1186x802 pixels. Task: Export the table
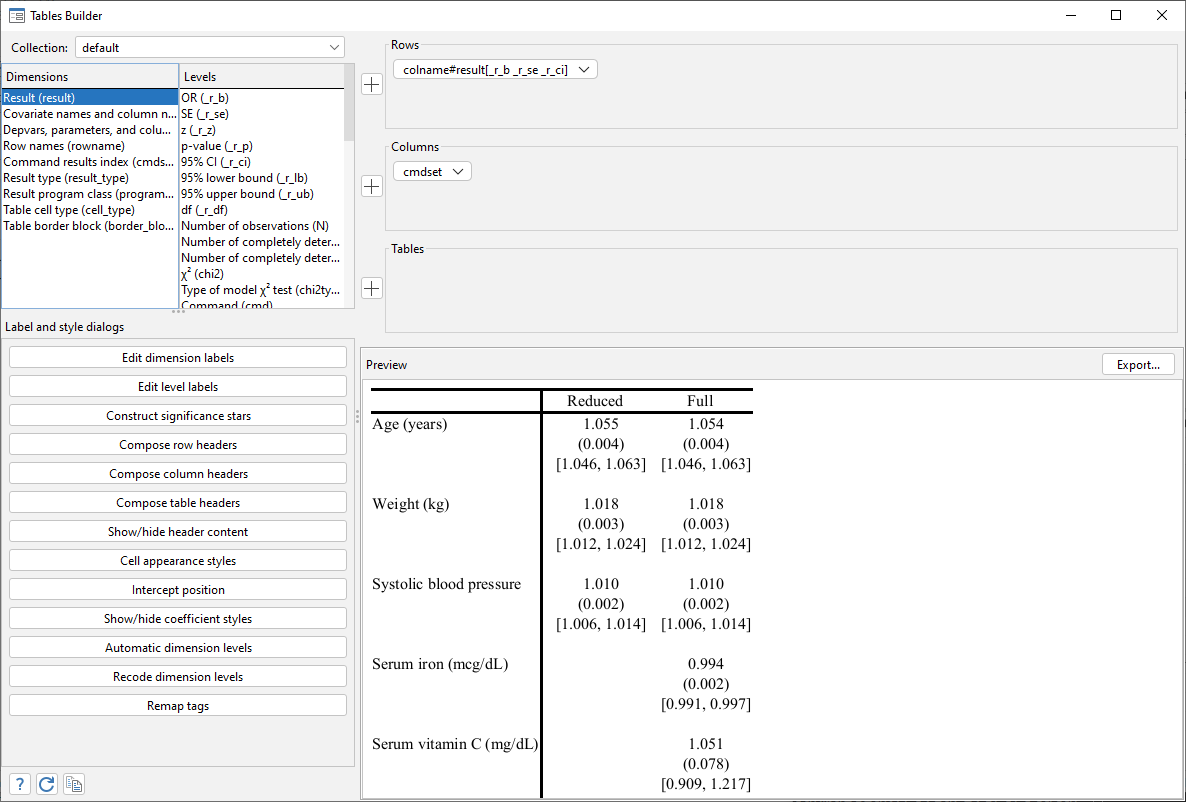pyautogui.click(x=1138, y=364)
